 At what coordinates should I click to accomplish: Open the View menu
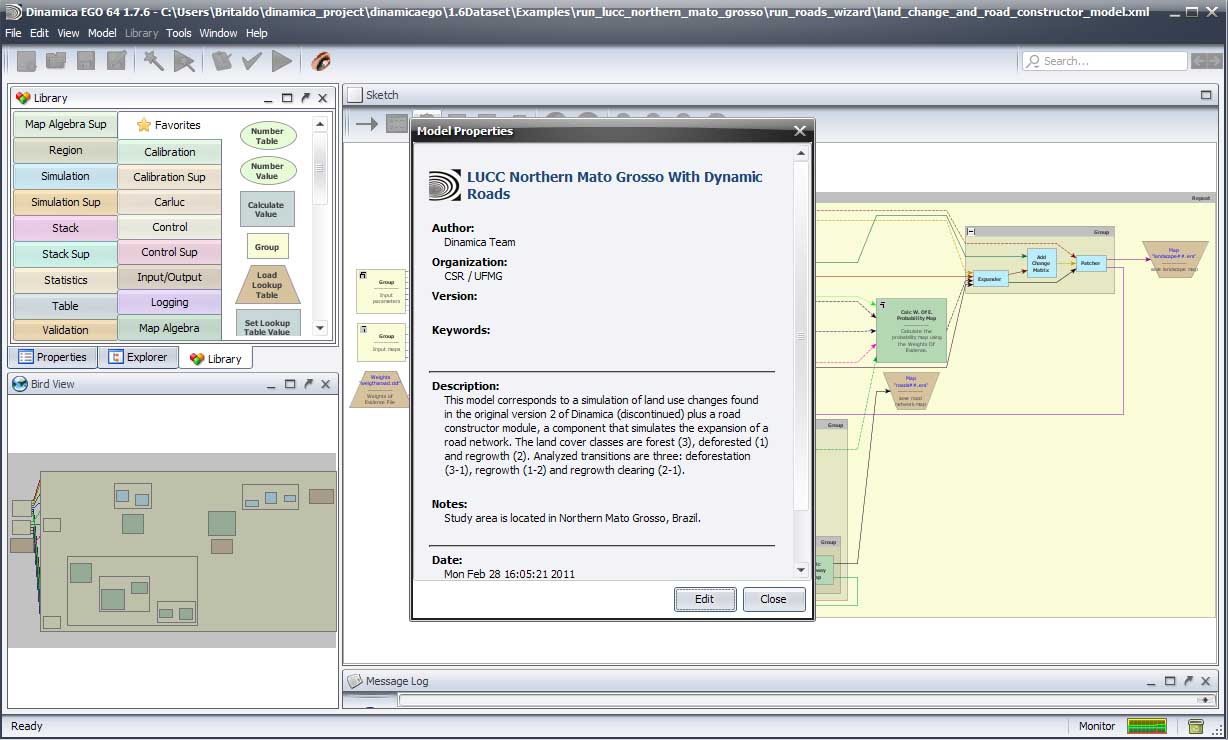(69, 33)
